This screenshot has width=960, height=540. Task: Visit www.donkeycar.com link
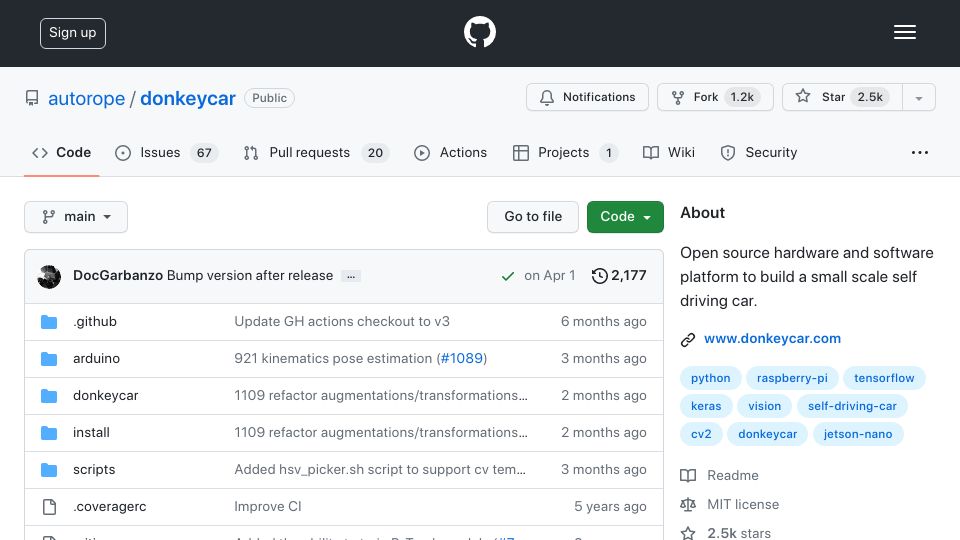pos(772,339)
